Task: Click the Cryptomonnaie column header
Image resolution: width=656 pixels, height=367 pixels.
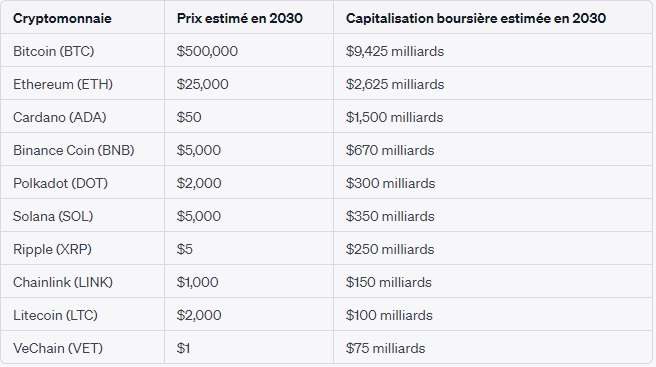Action: pos(62,18)
